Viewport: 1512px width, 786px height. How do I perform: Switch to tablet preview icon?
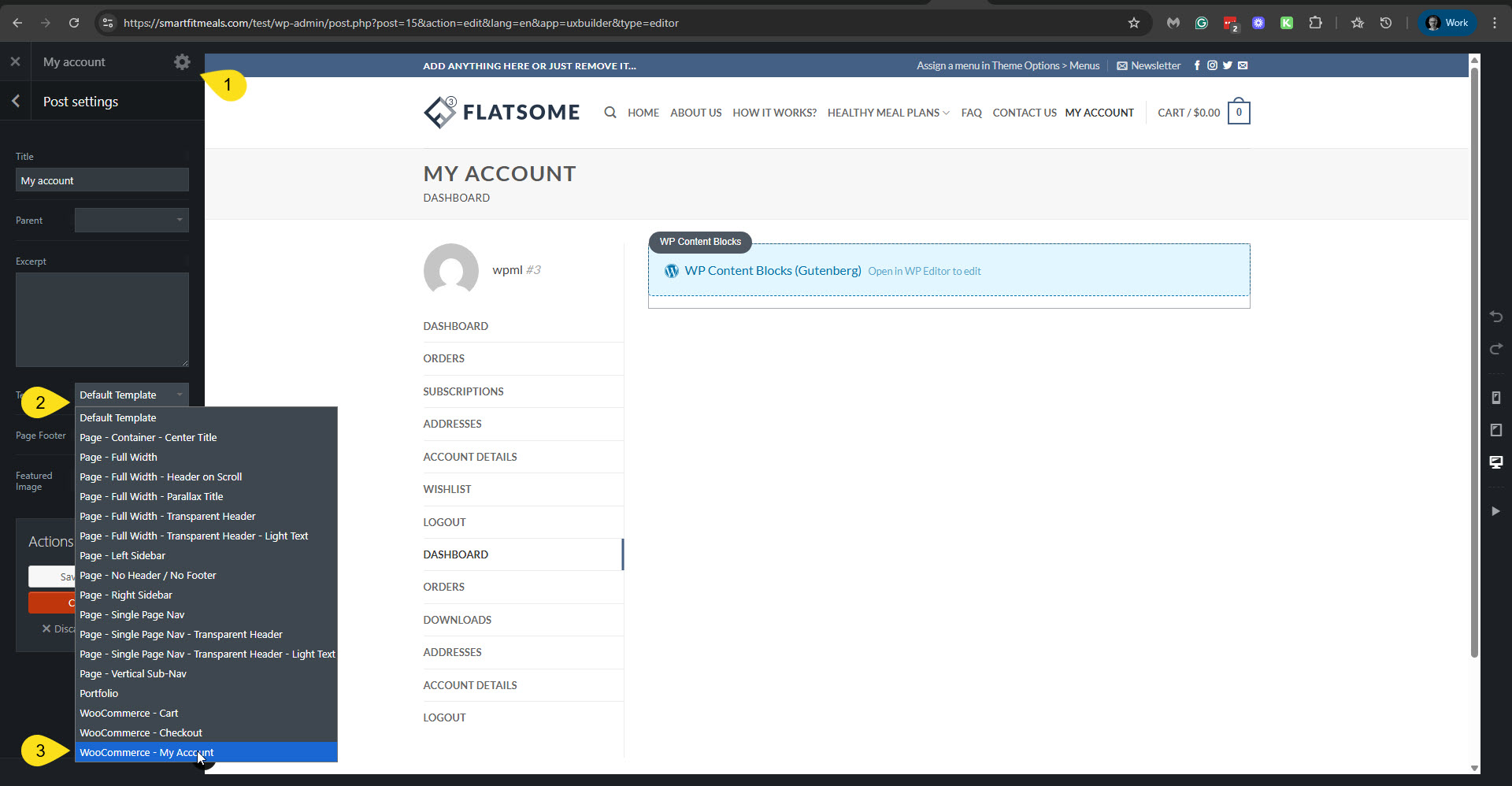coord(1496,430)
